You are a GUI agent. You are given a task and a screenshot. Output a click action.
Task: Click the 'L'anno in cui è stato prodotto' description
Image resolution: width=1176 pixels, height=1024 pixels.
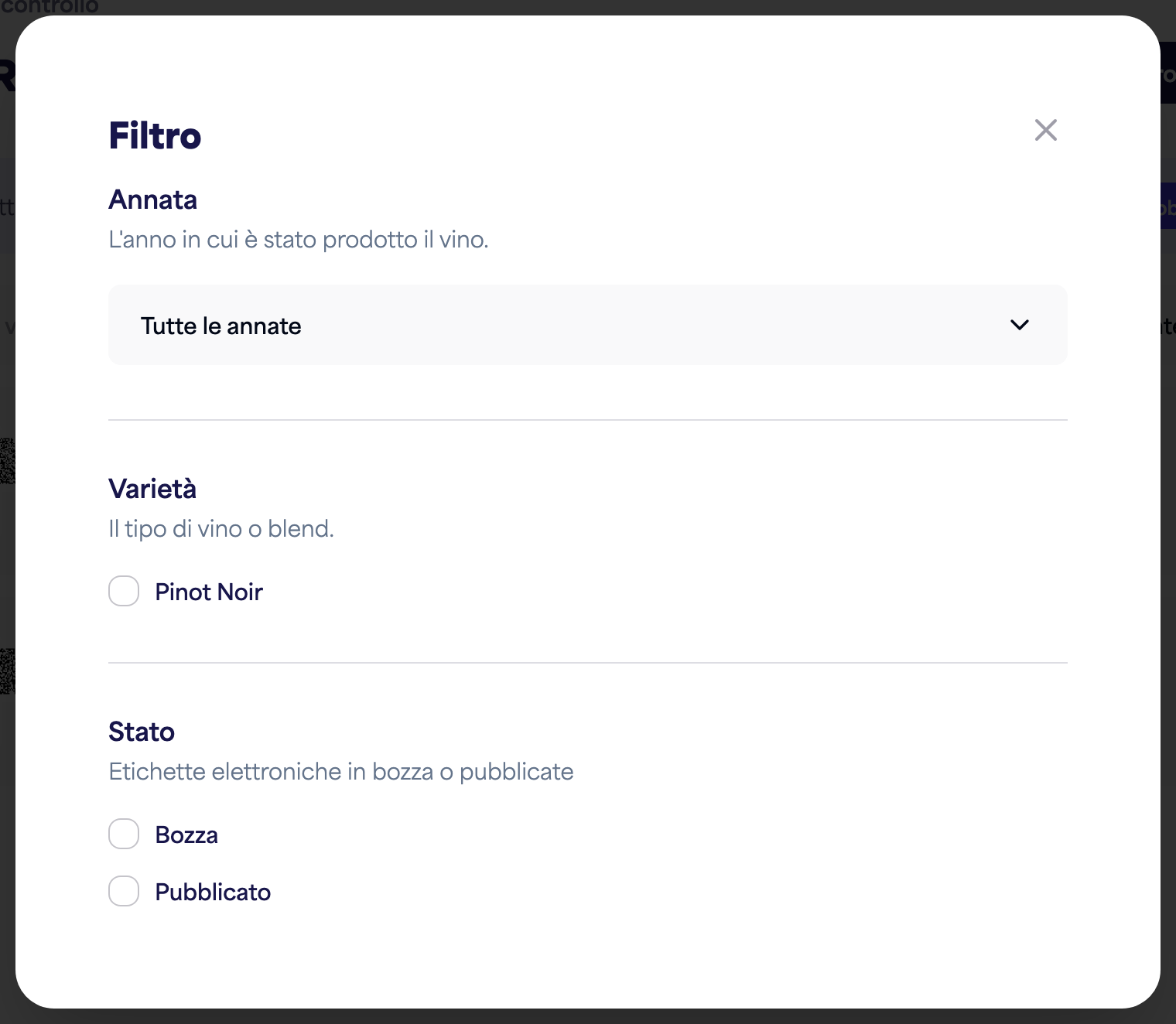click(x=299, y=240)
